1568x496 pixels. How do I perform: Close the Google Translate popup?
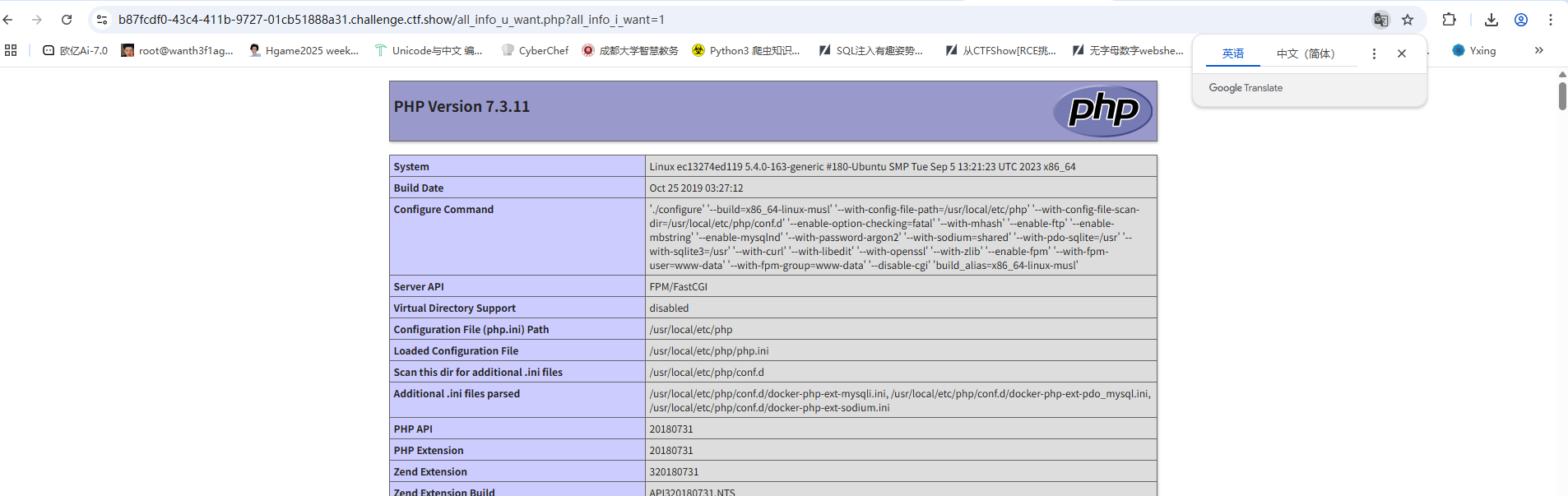(1402, 53)
